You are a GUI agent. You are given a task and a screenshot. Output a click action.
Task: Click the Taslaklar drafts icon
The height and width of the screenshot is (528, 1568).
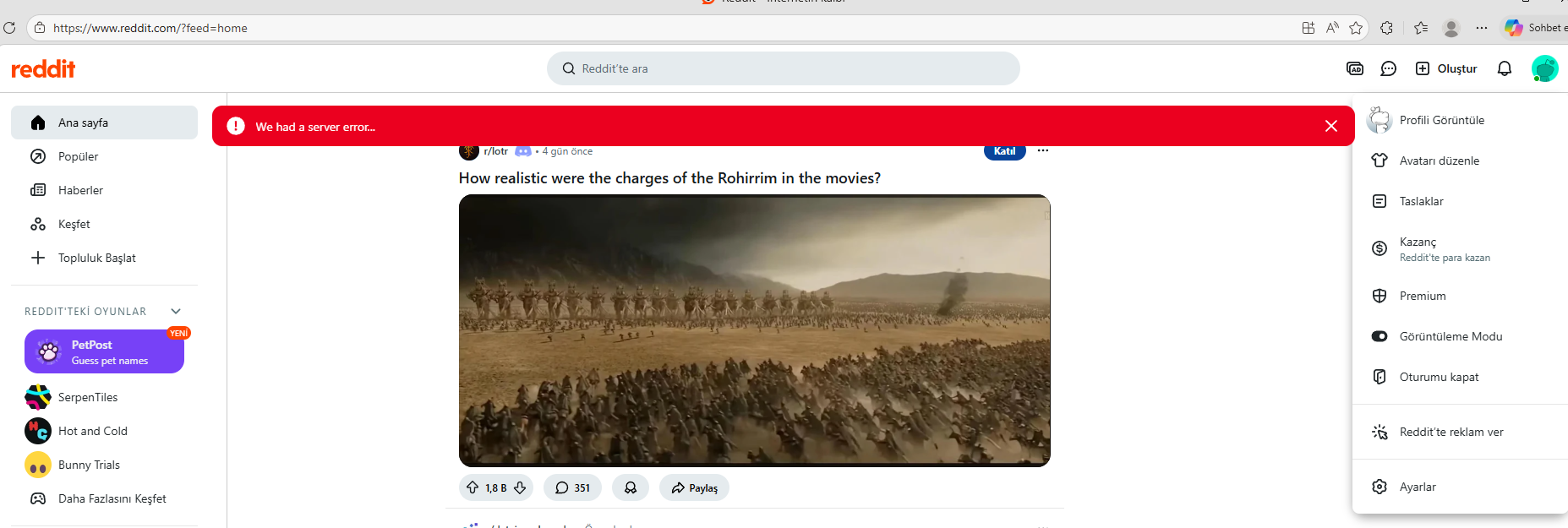(1380, 201)
